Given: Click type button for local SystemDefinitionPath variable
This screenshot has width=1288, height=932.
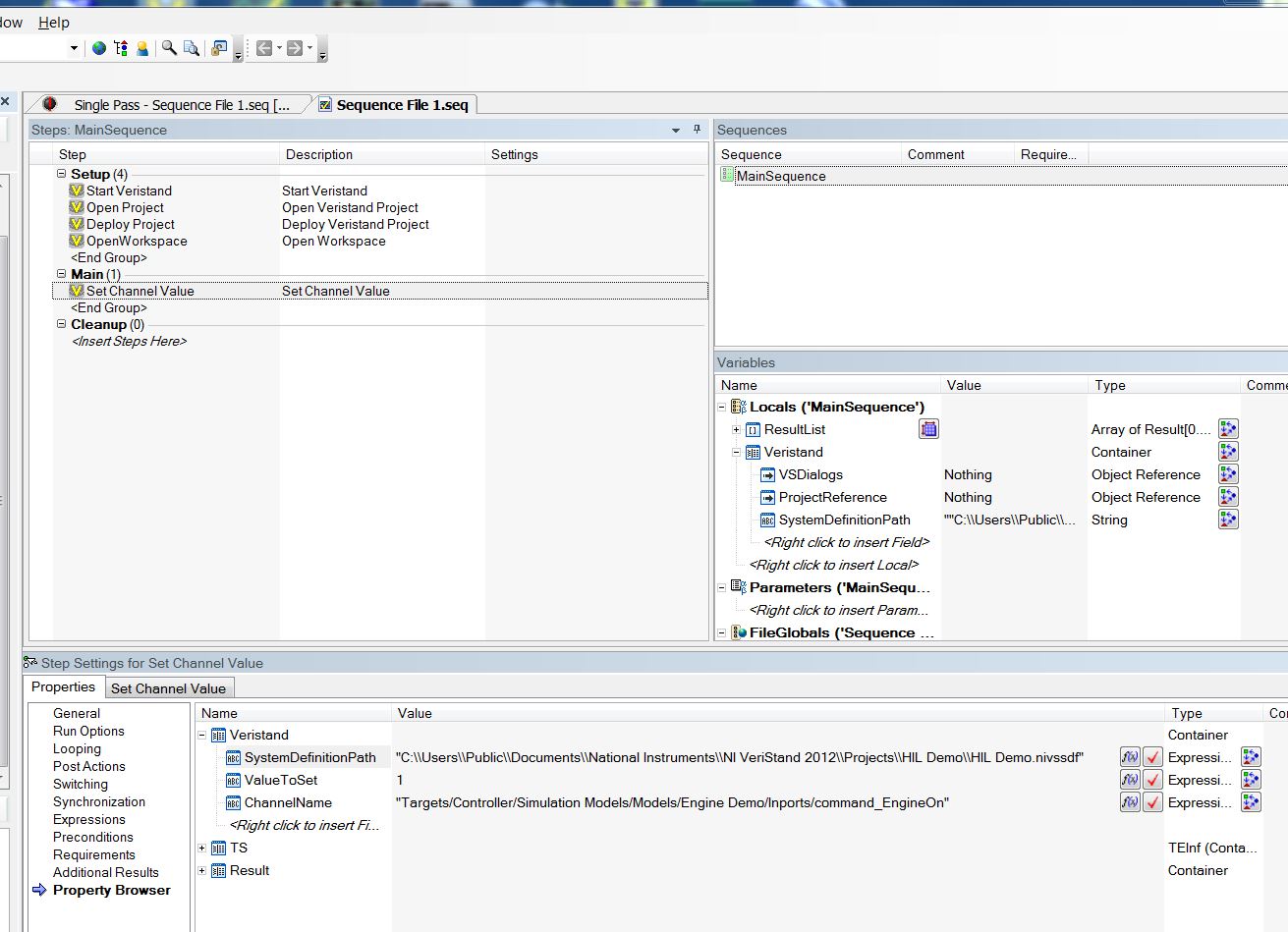Looking at the screenshot, I should coord(1228,520).
